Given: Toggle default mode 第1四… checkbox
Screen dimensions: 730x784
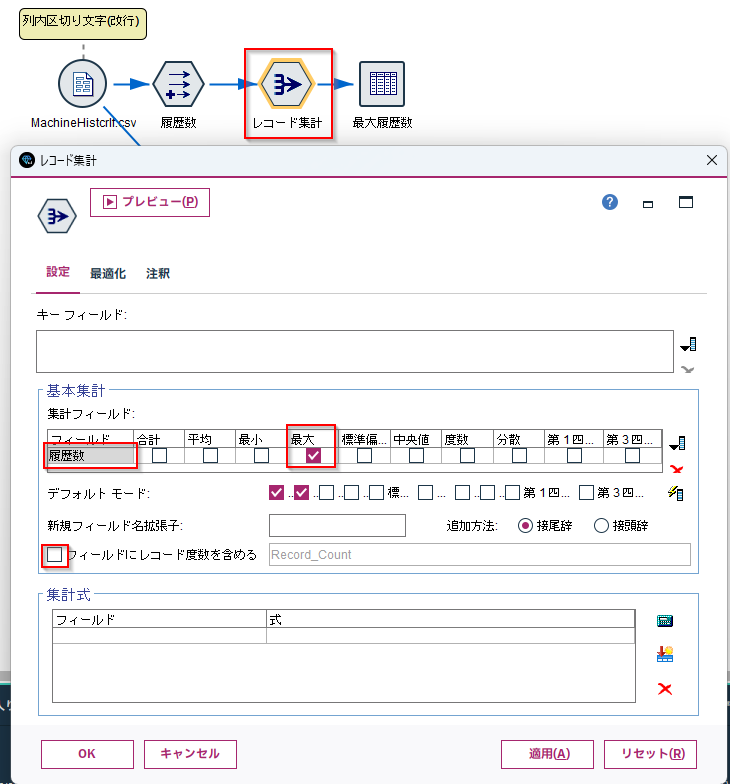Looking at the screenshot, I should click(x=512, y=492).
